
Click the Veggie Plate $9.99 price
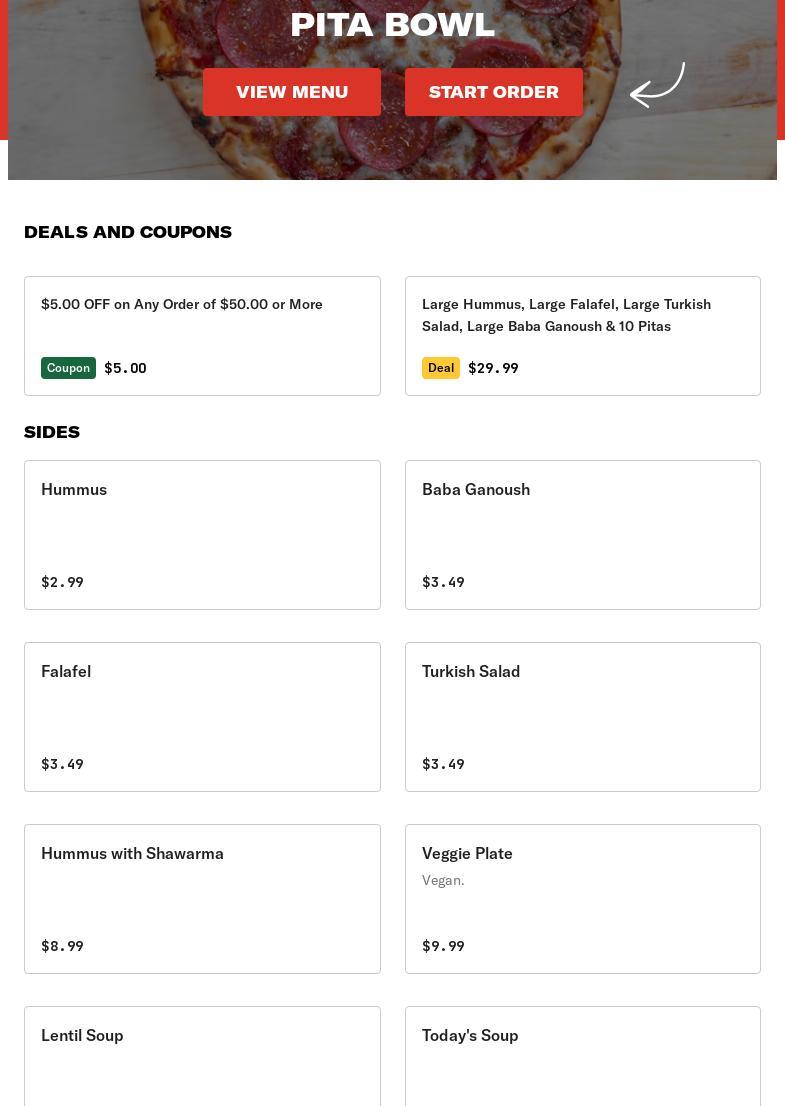point(443,946)
